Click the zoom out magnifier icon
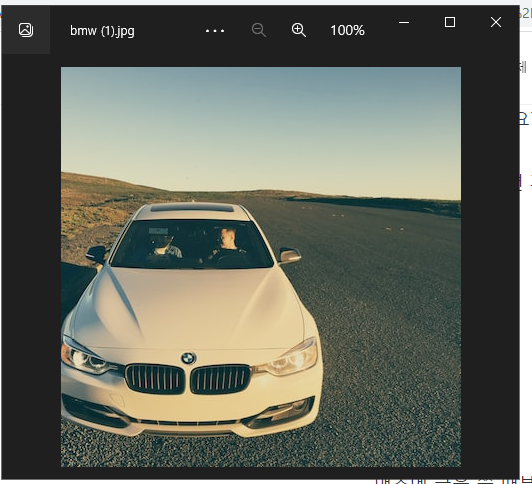Image resolution: width=532 pixels, height=484 pixels. (x=259, y=30)
